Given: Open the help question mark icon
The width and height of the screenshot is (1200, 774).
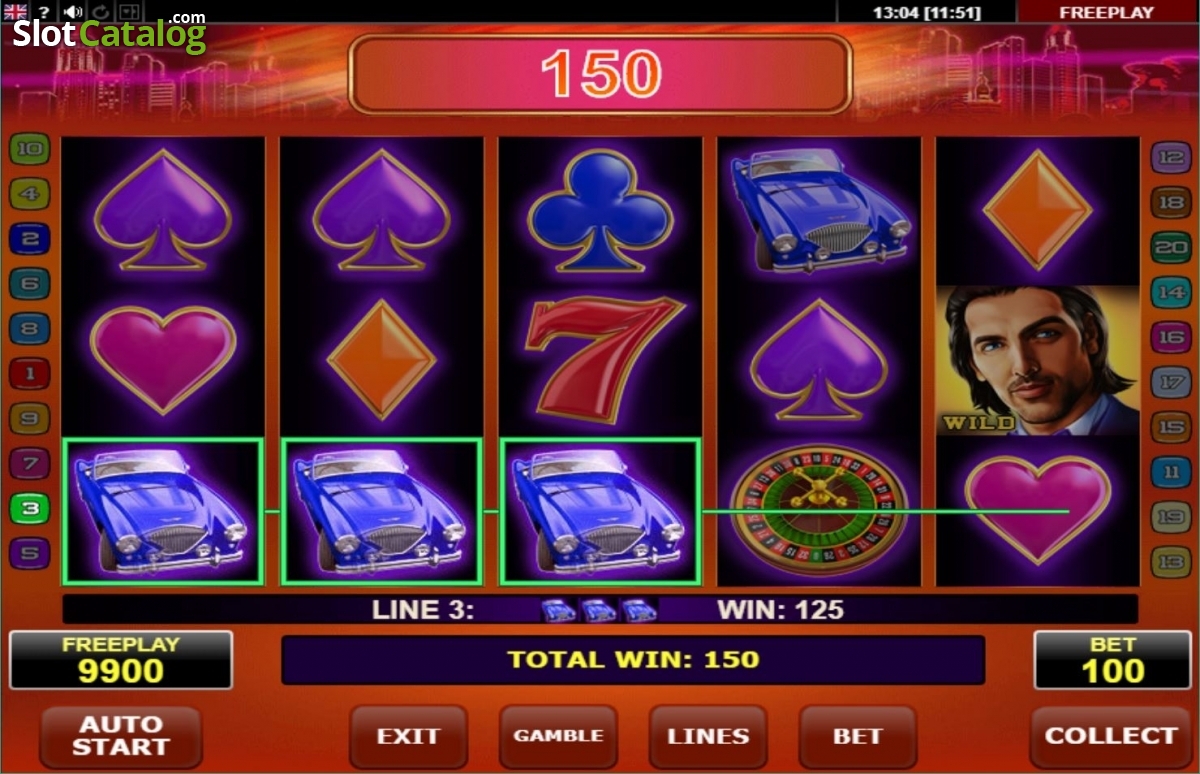Looking at the screenshot, I should (x=45, y=12).
